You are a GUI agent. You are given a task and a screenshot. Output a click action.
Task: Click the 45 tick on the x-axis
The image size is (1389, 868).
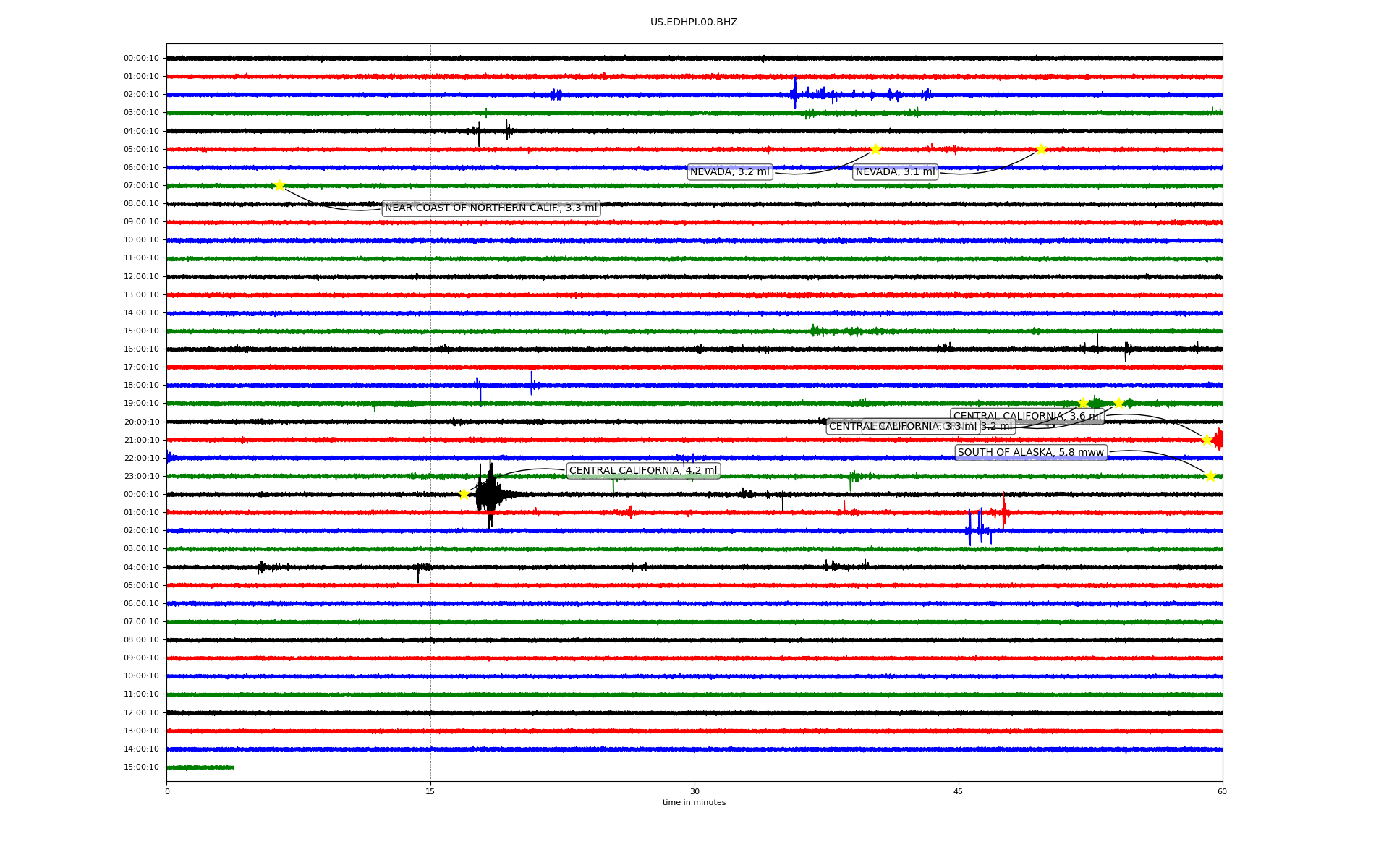pos(958,791)
